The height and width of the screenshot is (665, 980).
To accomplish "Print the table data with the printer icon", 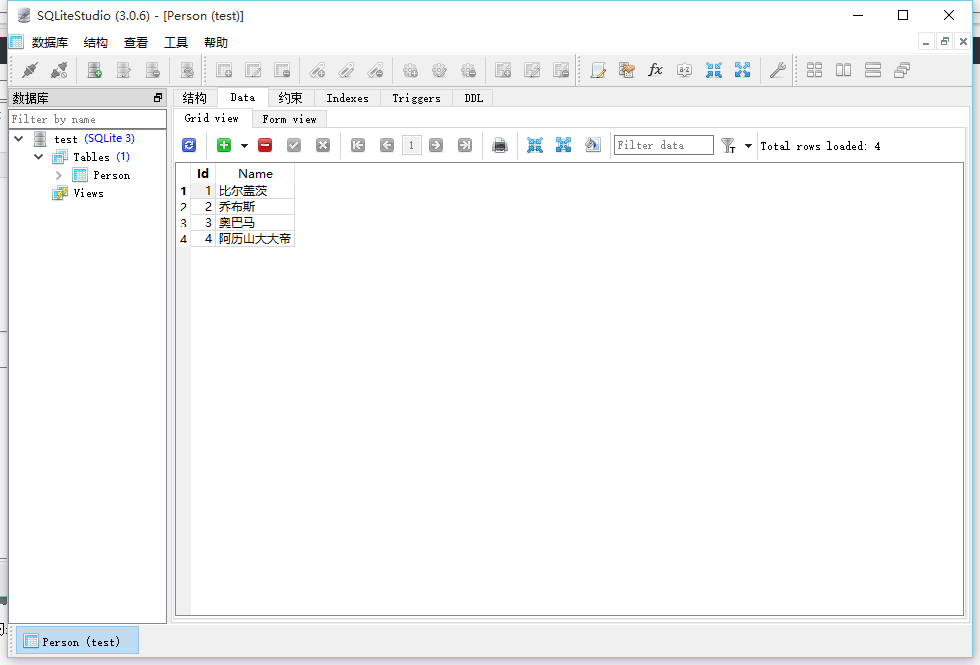I will tap(499, 146).
